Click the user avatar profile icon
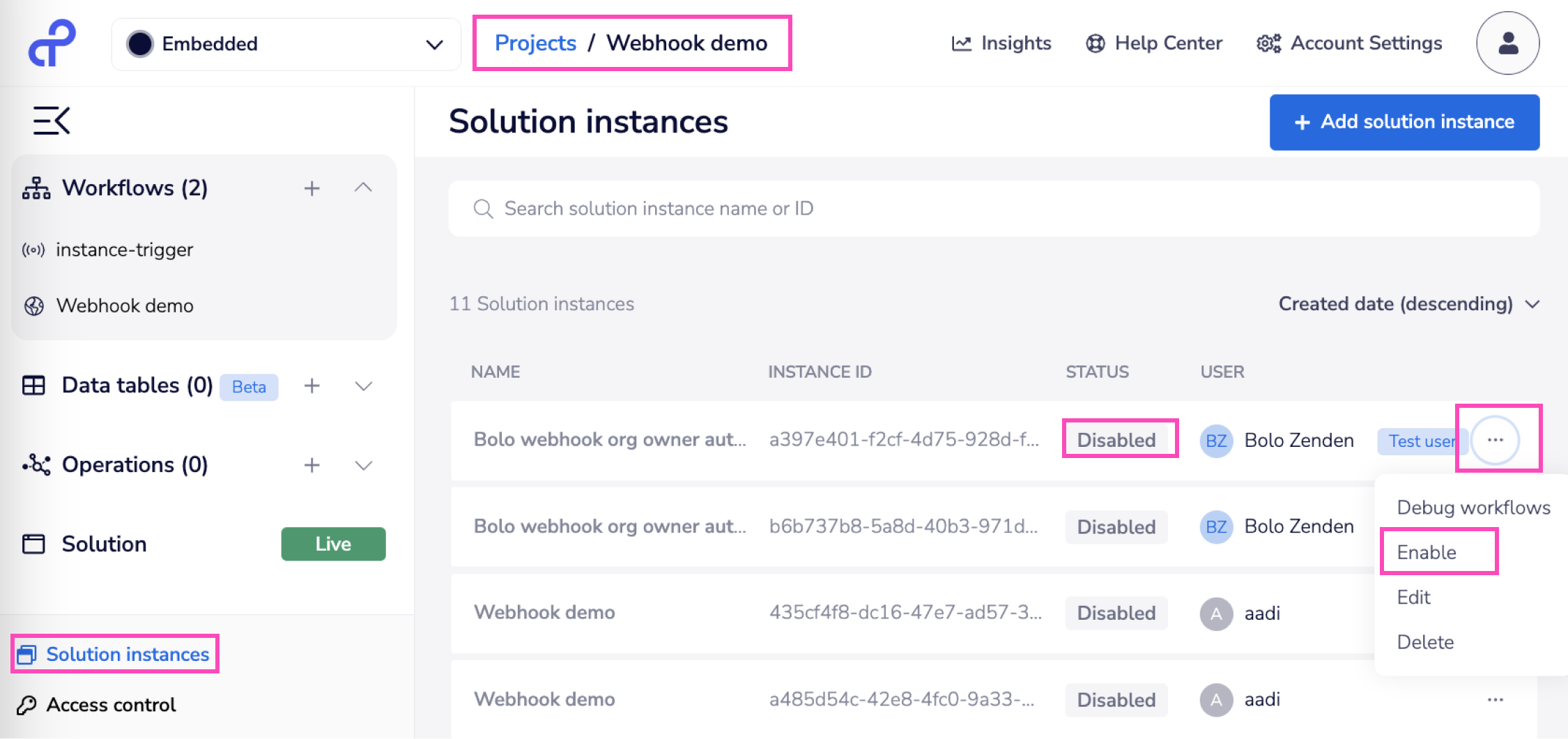Image resolution: width=1568 pixels, height=739 pixels. pyautogui.click(x=1507, y=43)
